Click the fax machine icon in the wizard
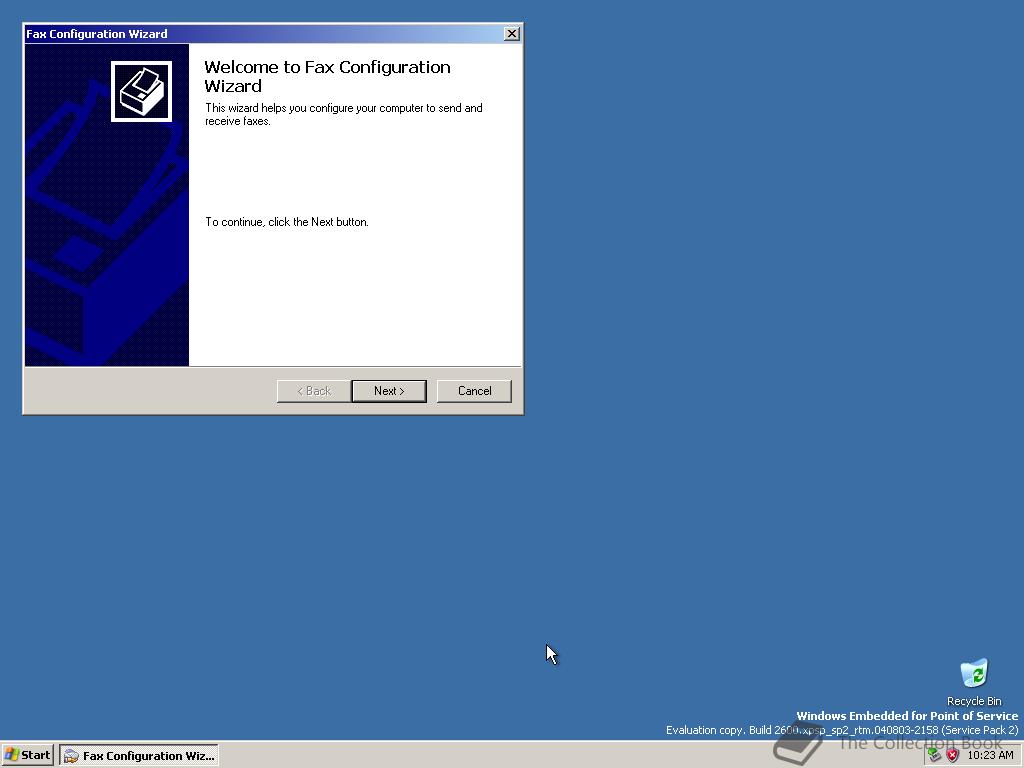The image size is (1024, 768). 141,91
